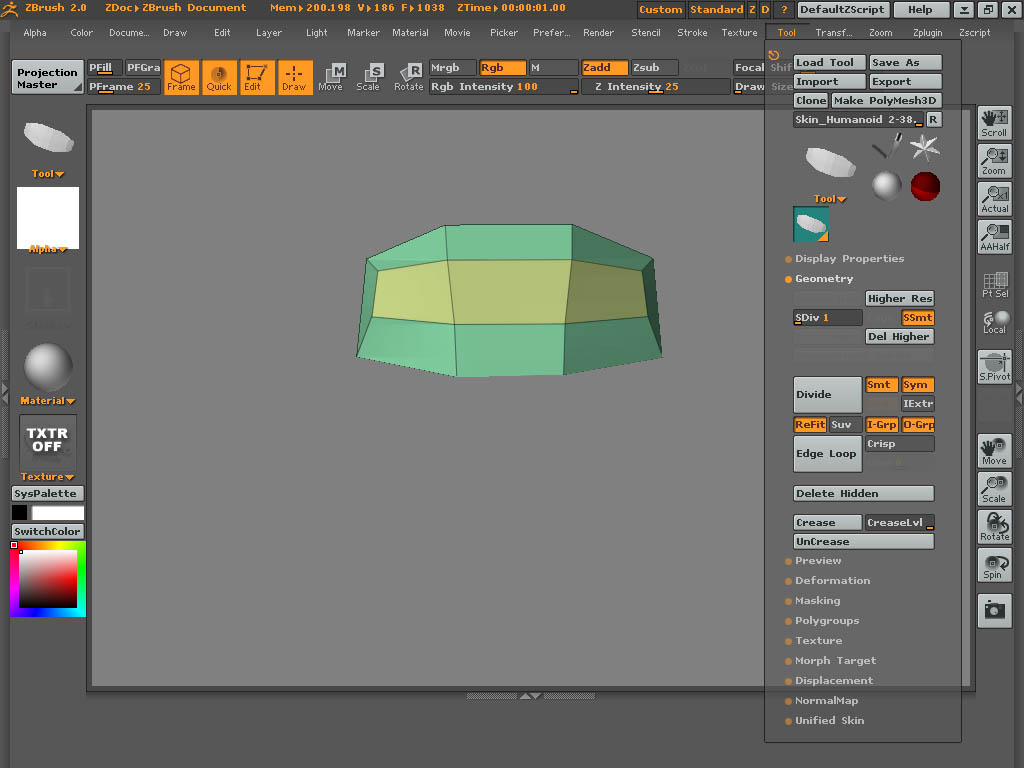Collapse the Geometry section

tap(824, 279)
